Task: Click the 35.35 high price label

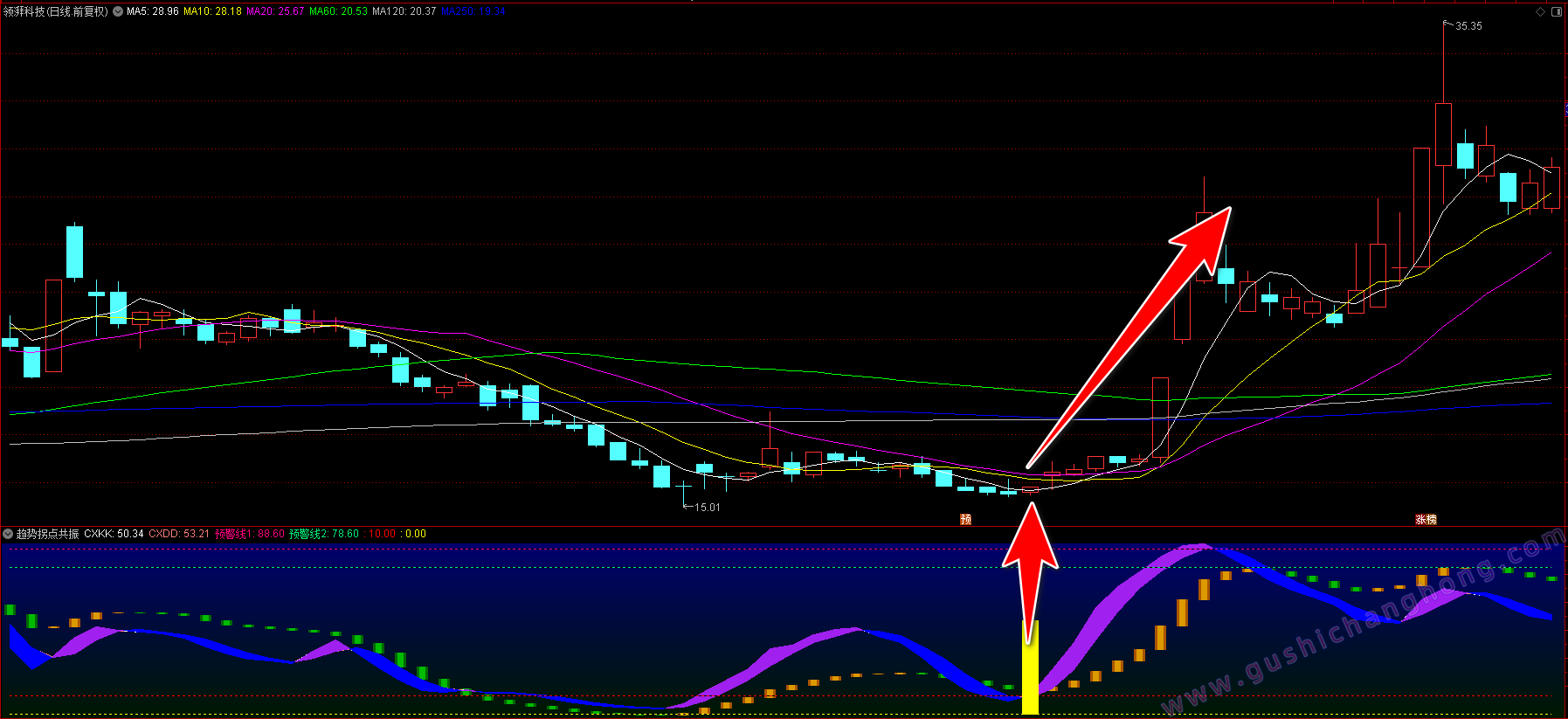Action: coord(1468,26)
